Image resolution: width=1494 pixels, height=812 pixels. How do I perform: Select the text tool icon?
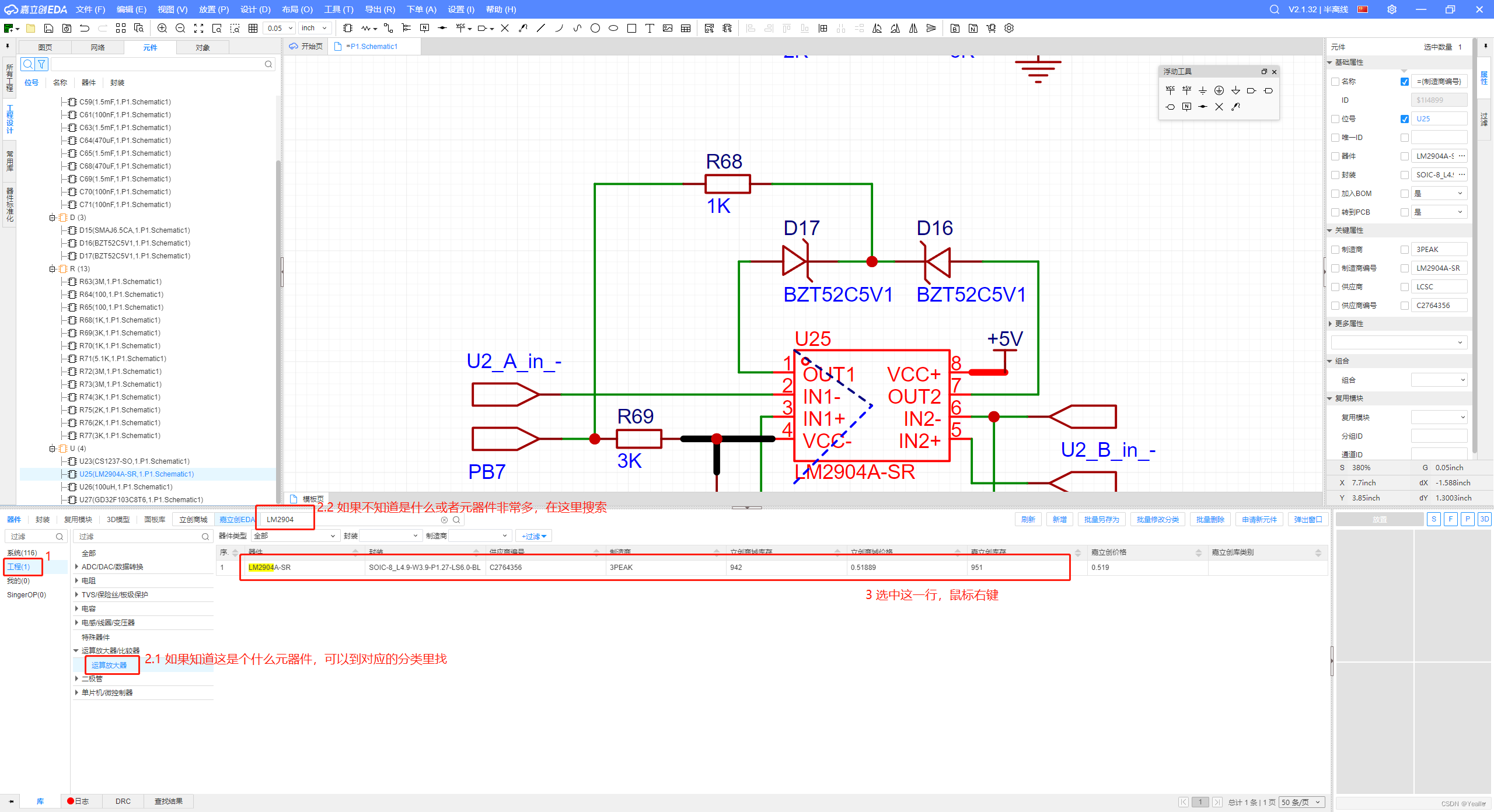coord(649,28)
